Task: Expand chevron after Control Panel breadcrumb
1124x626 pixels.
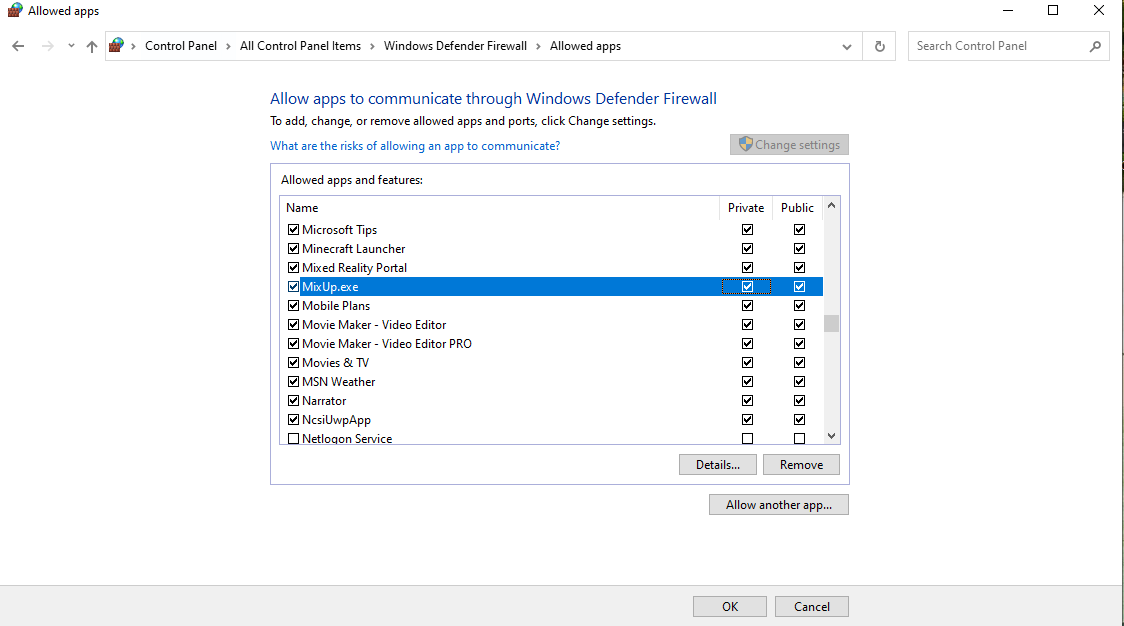Action: [x=229, y=47]
